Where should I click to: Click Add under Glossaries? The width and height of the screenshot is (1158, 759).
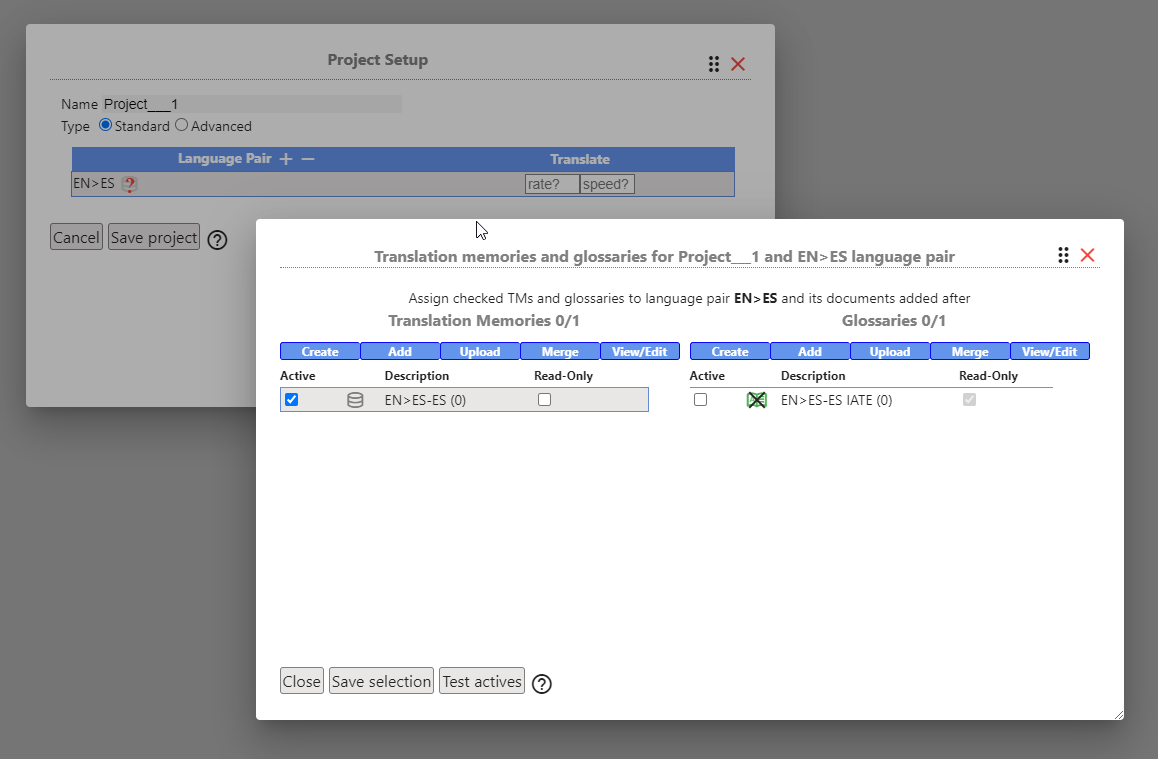coord(810,351)
